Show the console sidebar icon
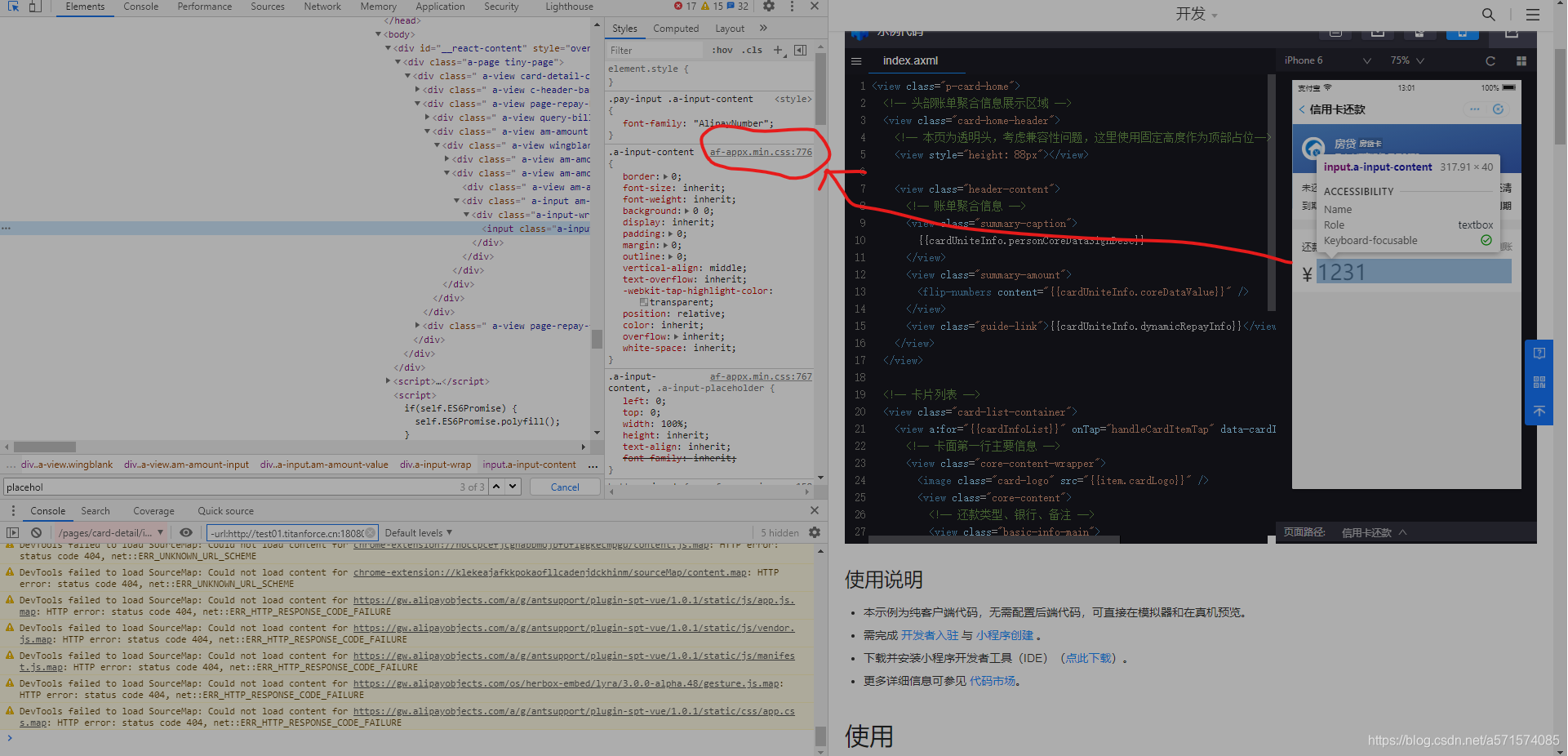Image resolution: width=1568 pixels, height=756 pixels. point(12,532)
